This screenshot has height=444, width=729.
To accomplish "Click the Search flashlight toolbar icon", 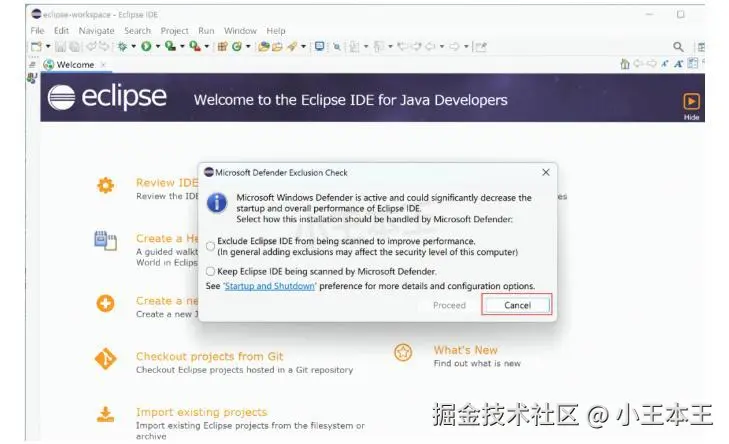I will point(292,46).
